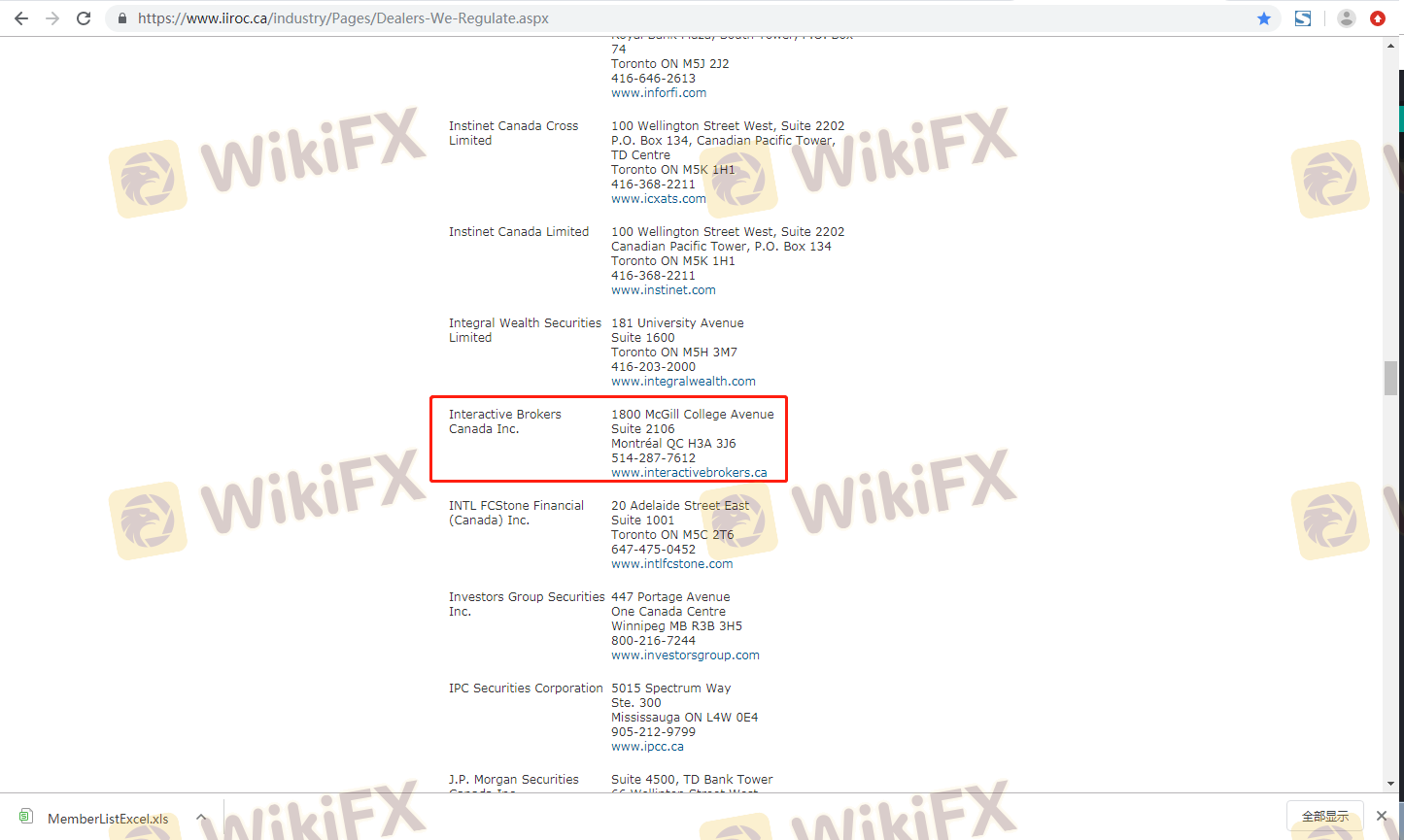Screen dimensions: 1404x840
Task: Click the phone number 514-287-7612
Action: click(653, 458)
